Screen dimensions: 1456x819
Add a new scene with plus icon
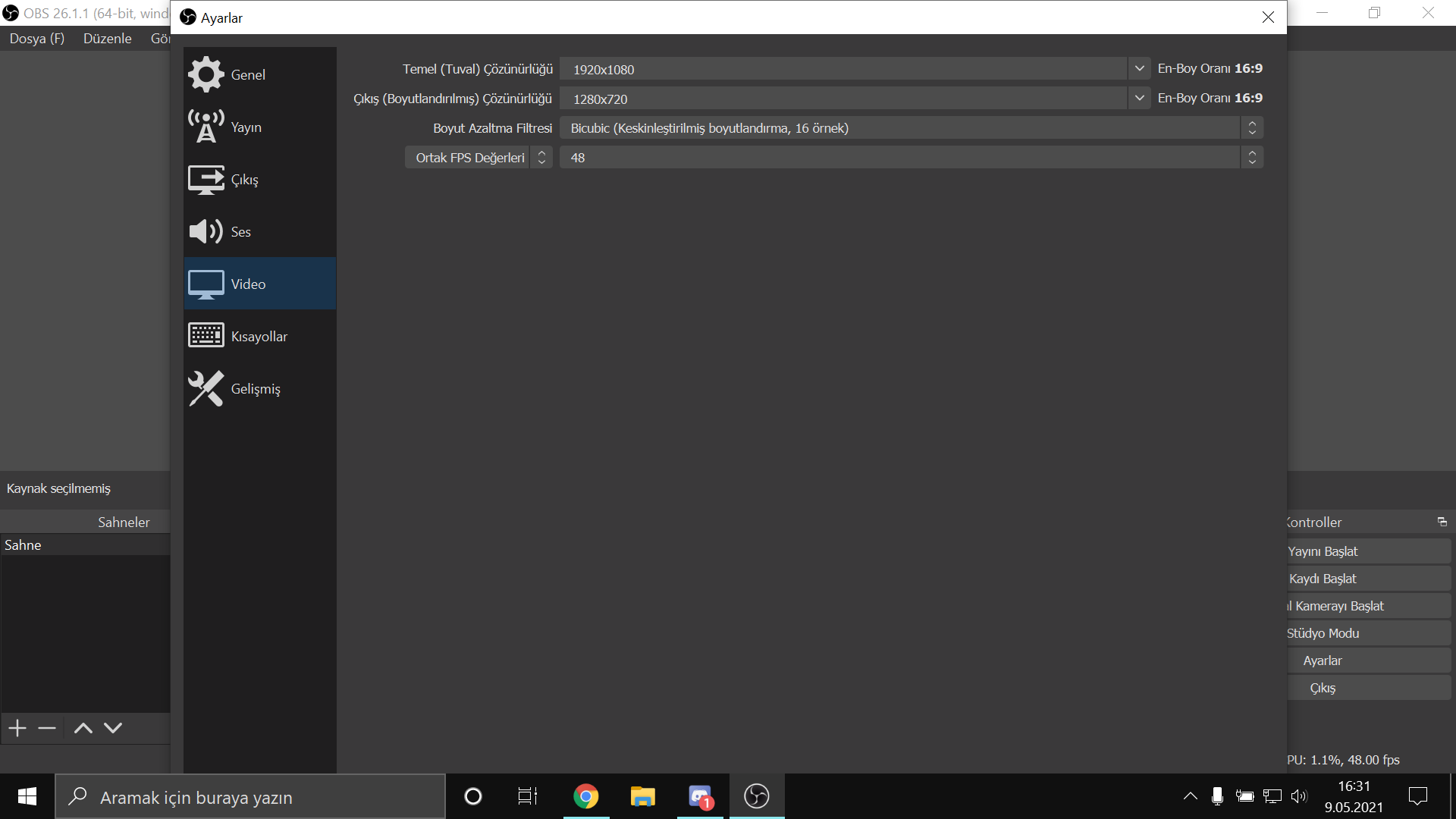tap(17, 728)
